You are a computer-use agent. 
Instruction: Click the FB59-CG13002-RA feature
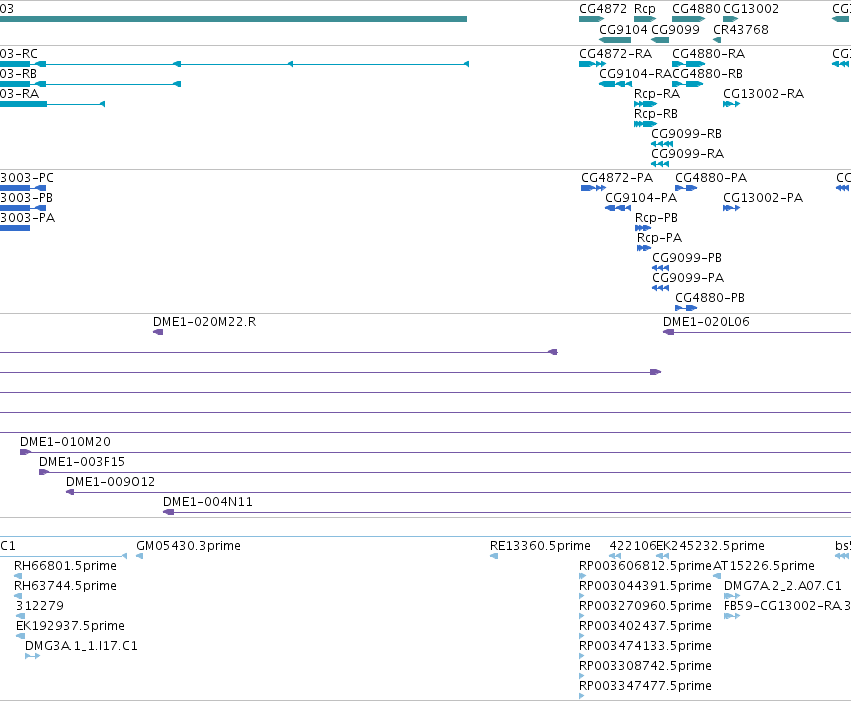pyautogui.click(x=732, y=616)
